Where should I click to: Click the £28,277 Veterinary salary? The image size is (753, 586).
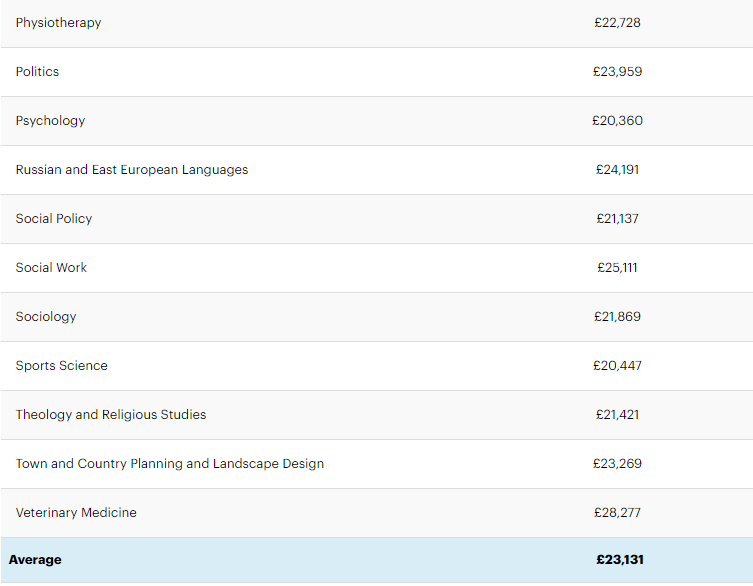coord(617,512)
